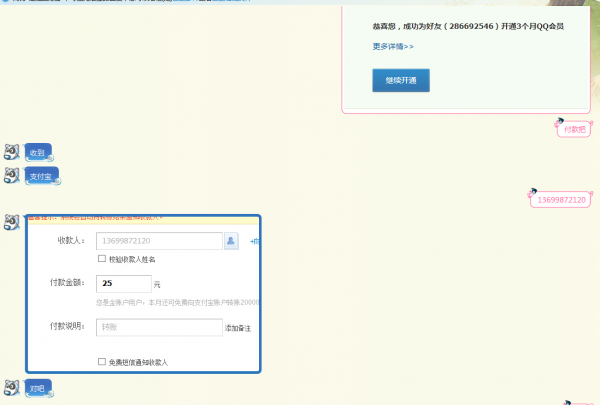Click the 继续开通 button
600x405 pixels.
coord(401,80)
